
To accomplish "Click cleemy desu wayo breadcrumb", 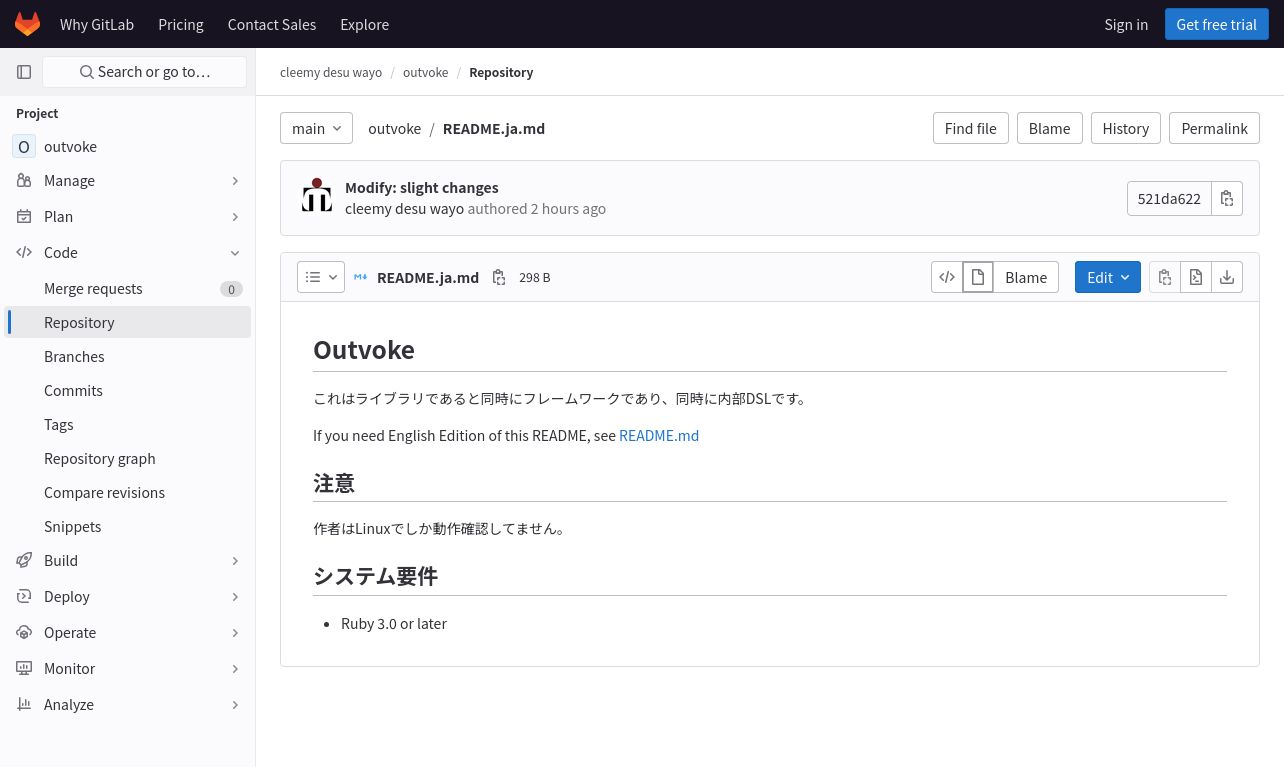I will click(331, 72).
